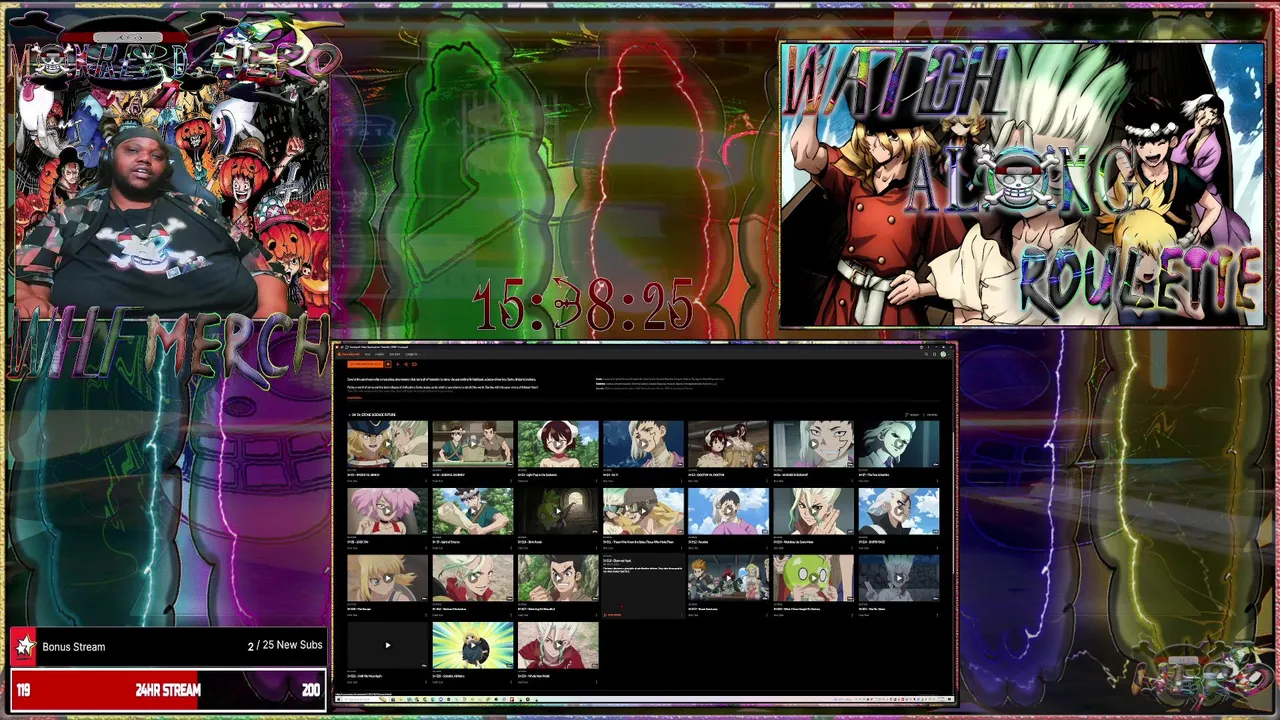The image size is (1280, 720).
Task: Open the Simulcast menu item
Action: tap(395, 354)
